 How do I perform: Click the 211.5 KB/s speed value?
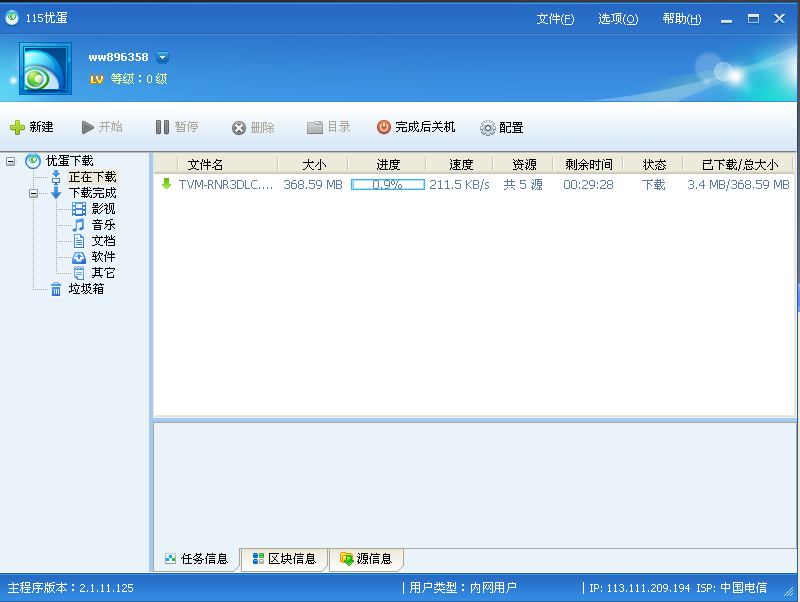[x=459, y=184]
